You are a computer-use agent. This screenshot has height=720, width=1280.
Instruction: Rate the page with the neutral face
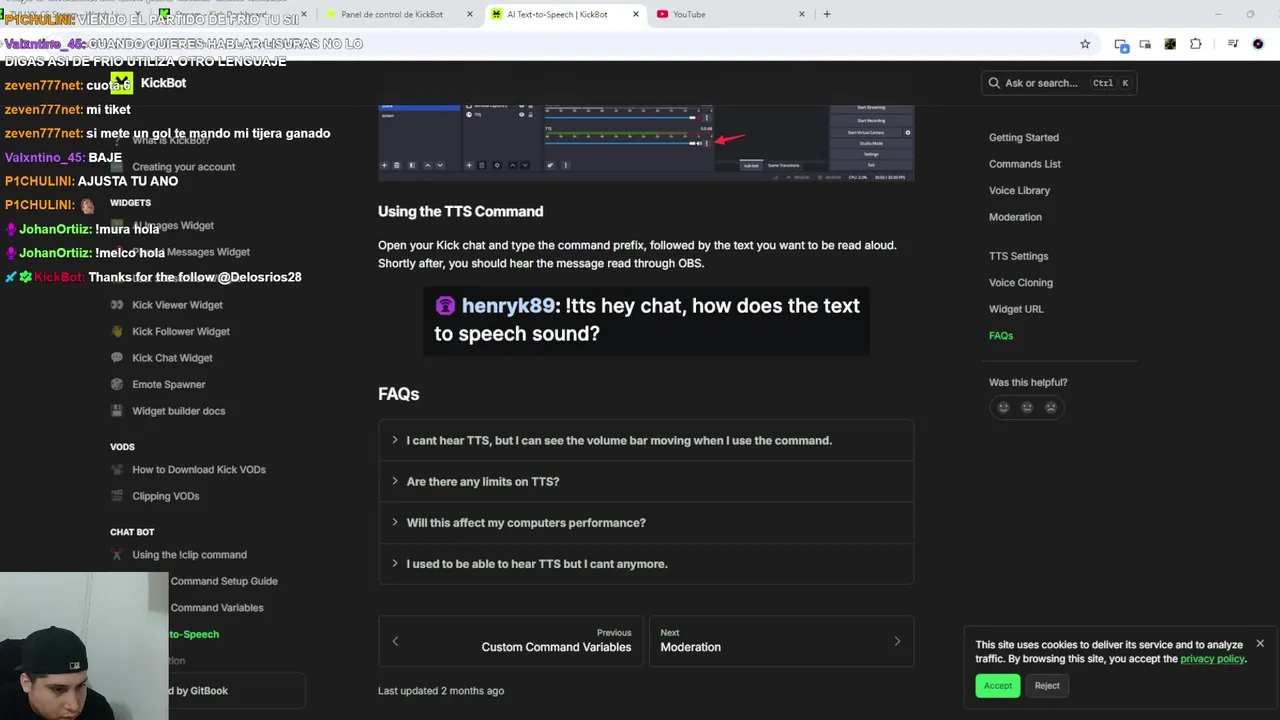tap(1027, 407)
